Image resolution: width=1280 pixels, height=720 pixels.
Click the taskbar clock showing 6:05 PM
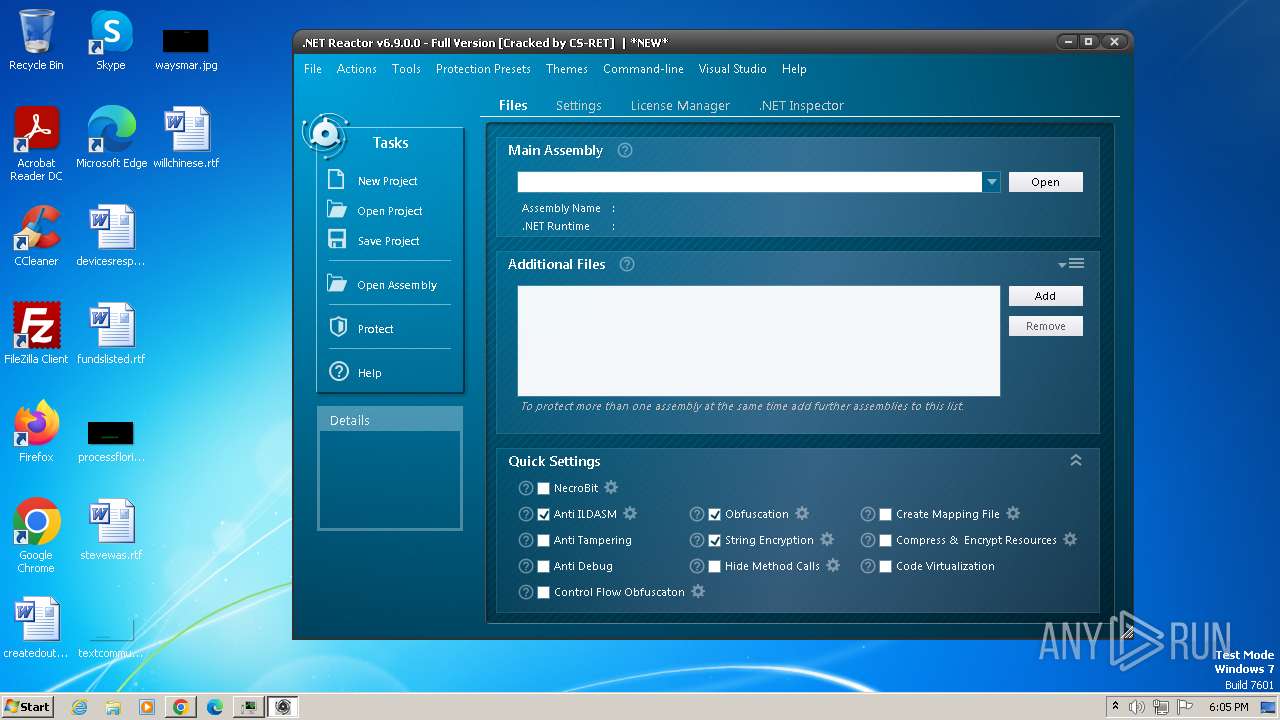(x=1228, y=707)
